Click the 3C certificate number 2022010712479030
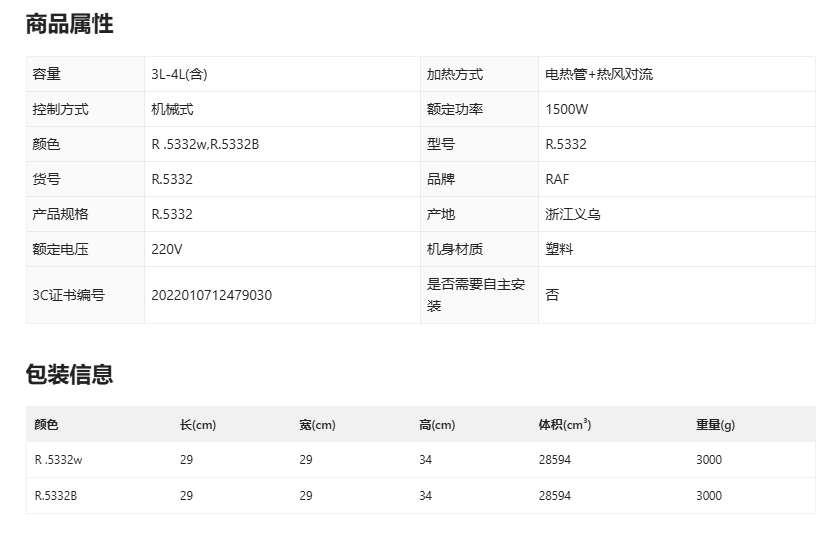833x541 pixels. [211, 295]
